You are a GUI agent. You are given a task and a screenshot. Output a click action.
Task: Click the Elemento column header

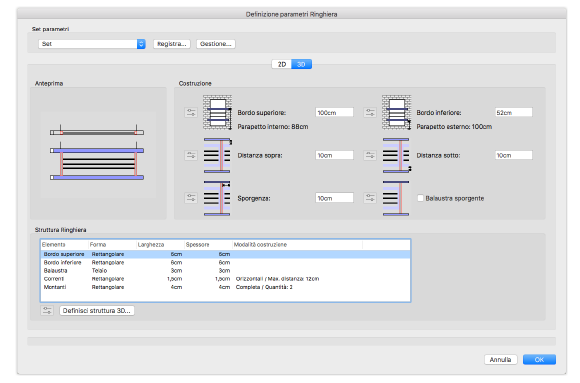pyautogui.click(x=64, y=245)
